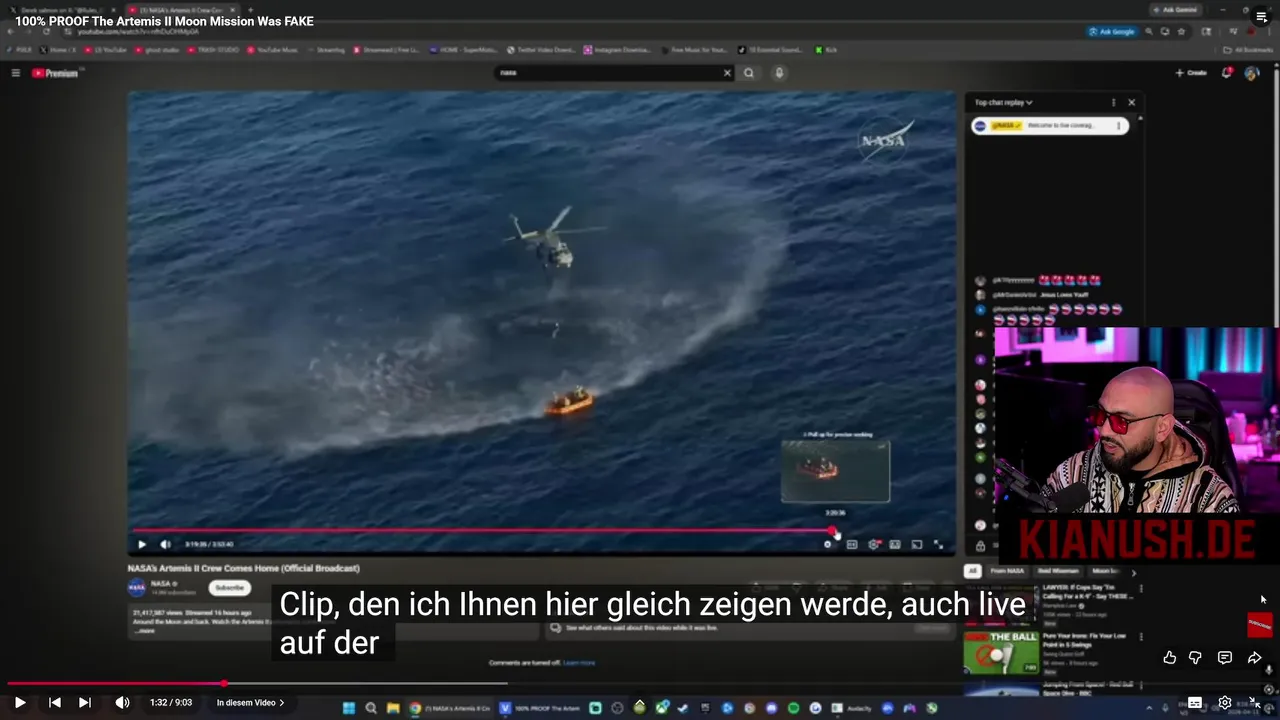Cast the inner video to a device
The height and width of the screenshot is (720, 1280).
(917, 544)
